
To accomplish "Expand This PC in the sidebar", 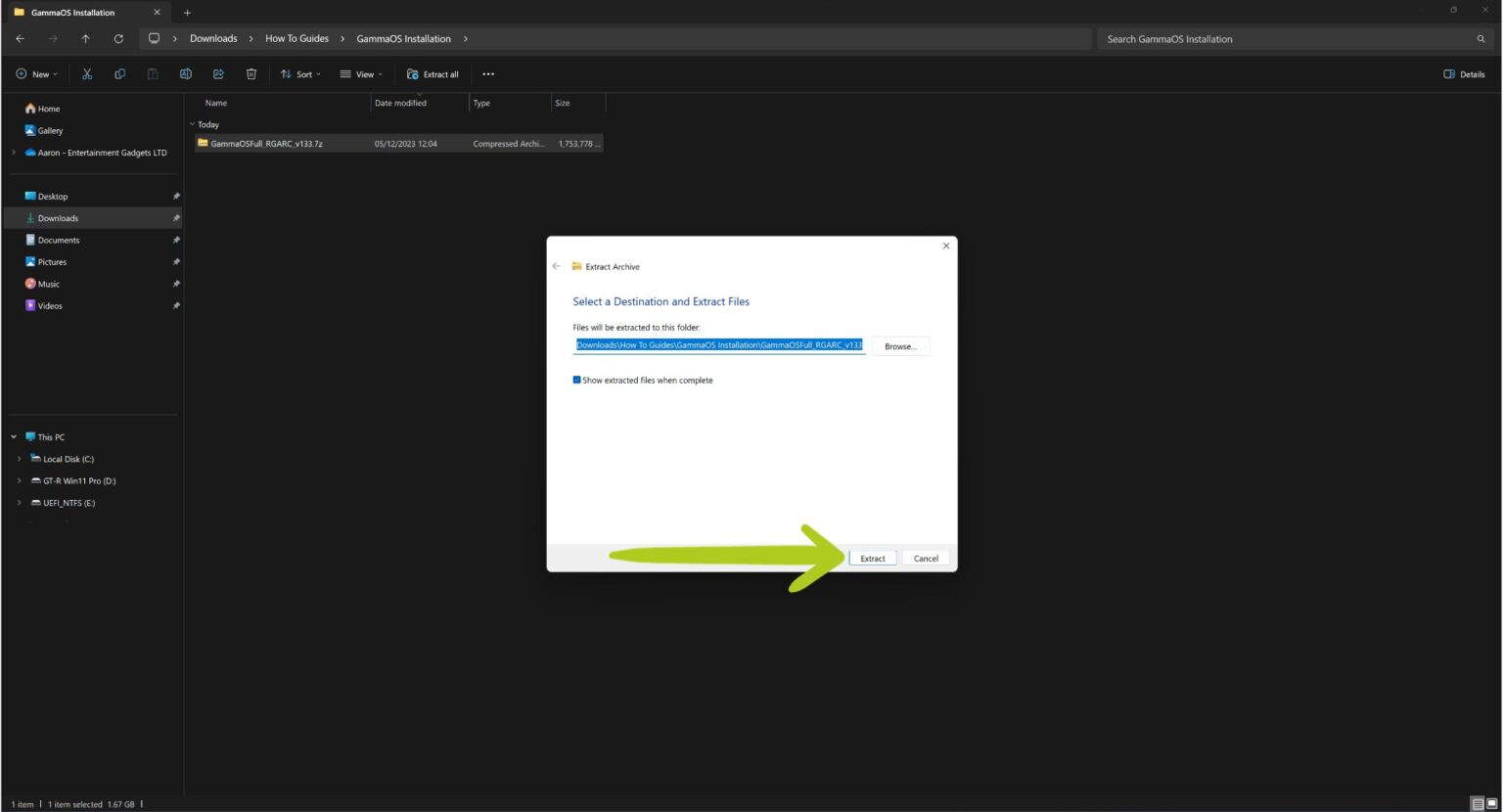I will pos(13,436).
